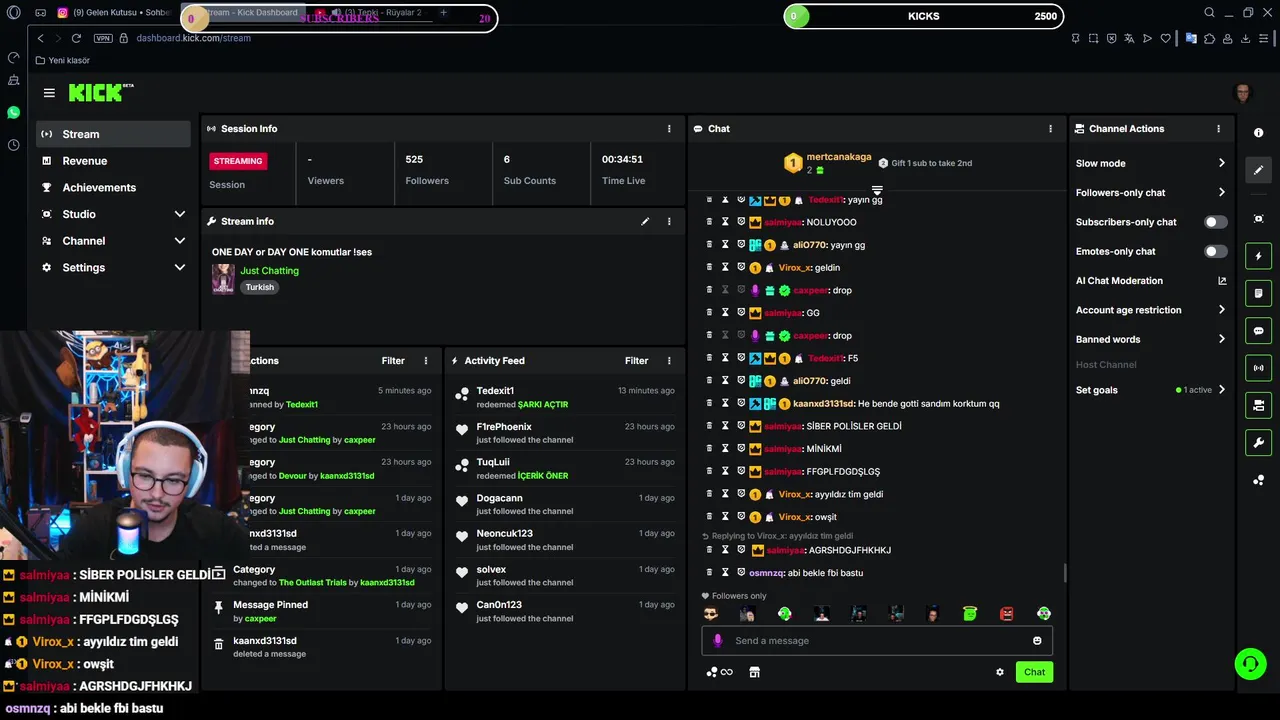Toggle Subscribers-only chat switch
Viewport: 1280px width, 720px height.
point(1216,222)
